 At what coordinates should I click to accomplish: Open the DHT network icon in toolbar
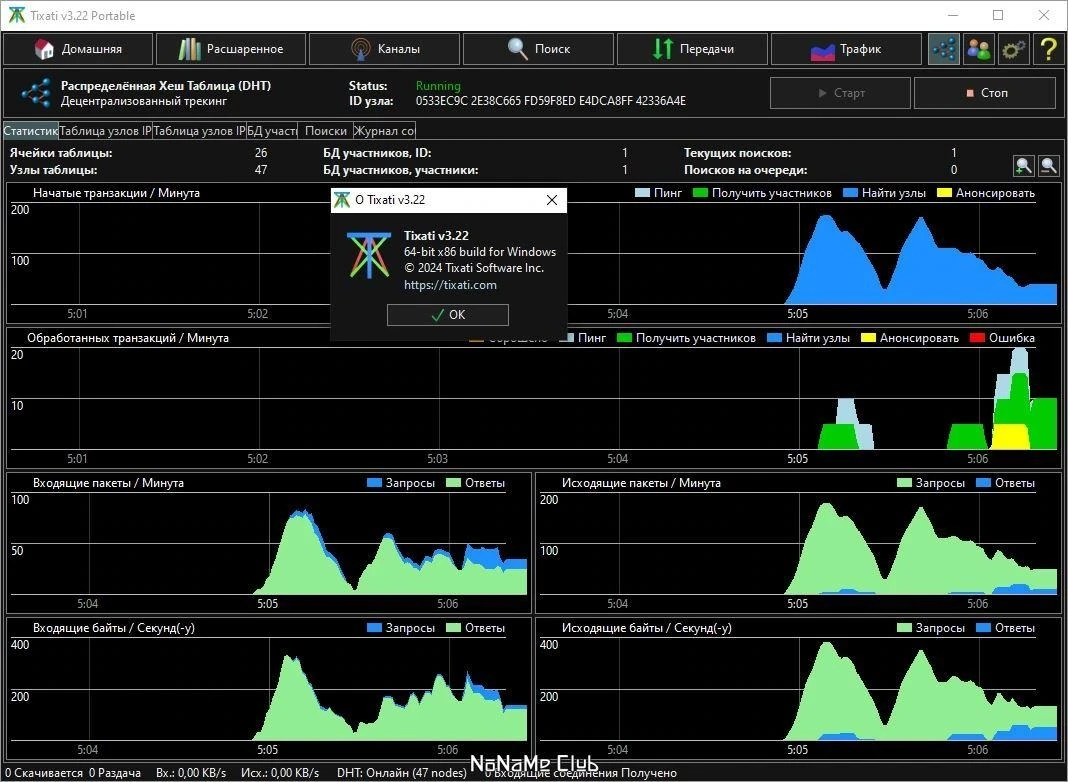click(944, 49)
